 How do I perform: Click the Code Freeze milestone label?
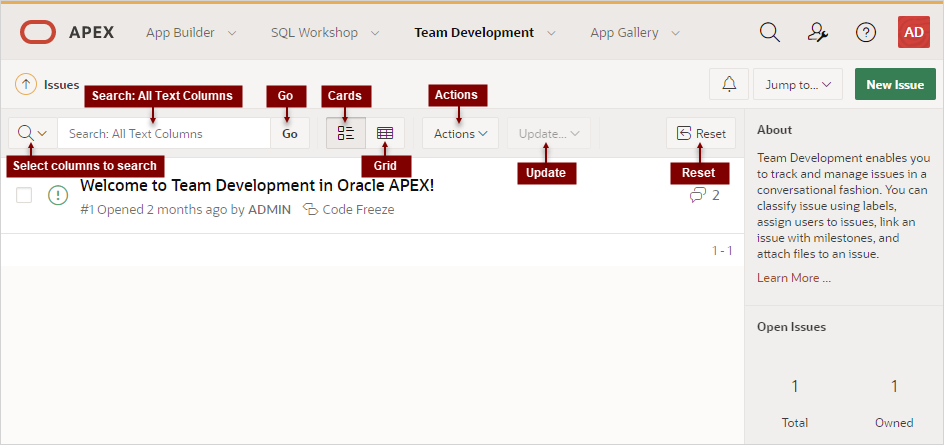click(358, 210)
